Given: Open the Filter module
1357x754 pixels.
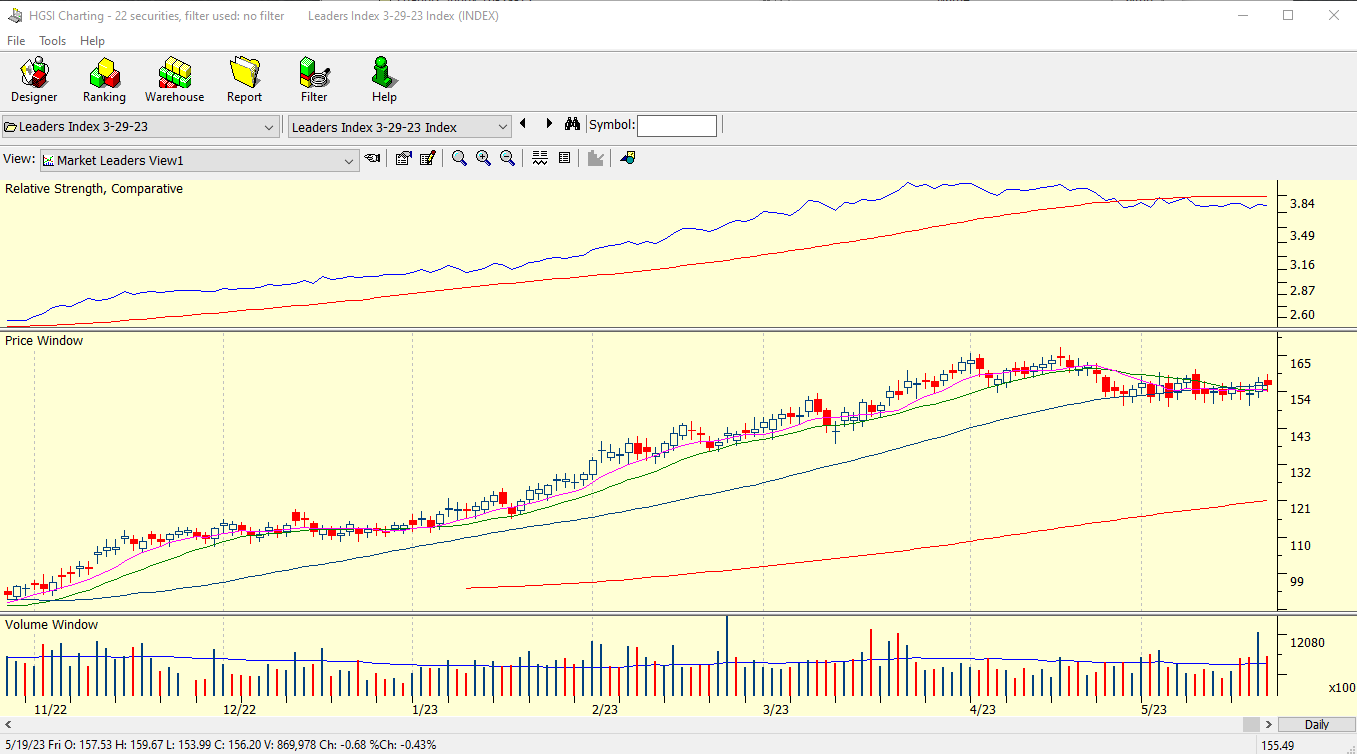Looking at the screenshot, I should (314, 80).
